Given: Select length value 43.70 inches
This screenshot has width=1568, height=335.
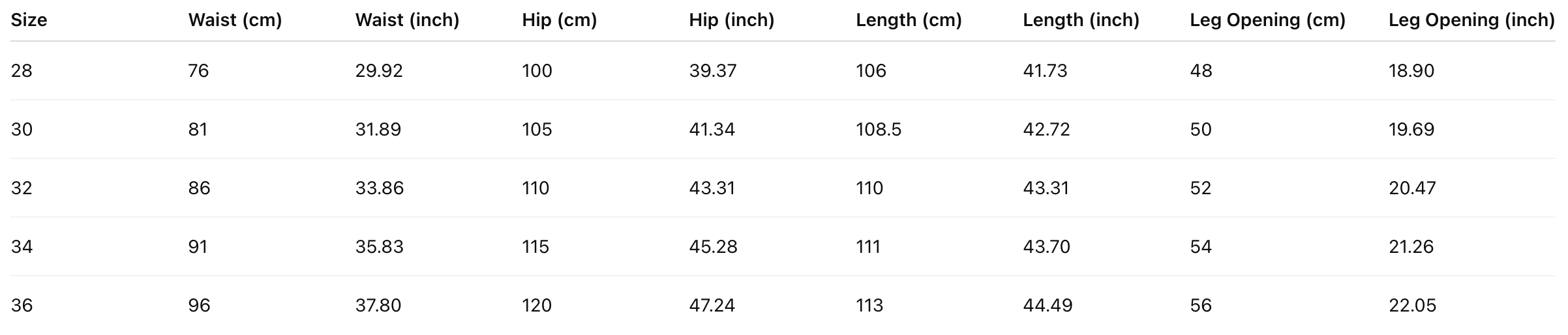Looking at the screenshot, I should (1046, 246).
